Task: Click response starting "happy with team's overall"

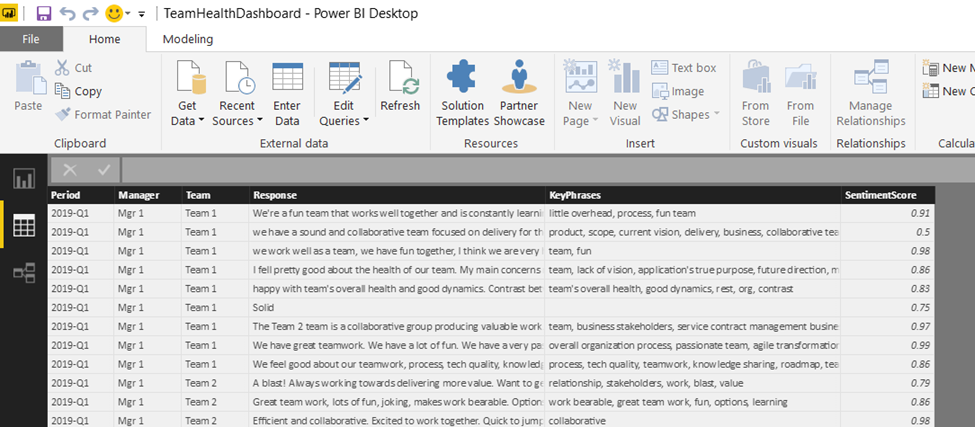Action: pyautogui.click(x=397, y=289)
